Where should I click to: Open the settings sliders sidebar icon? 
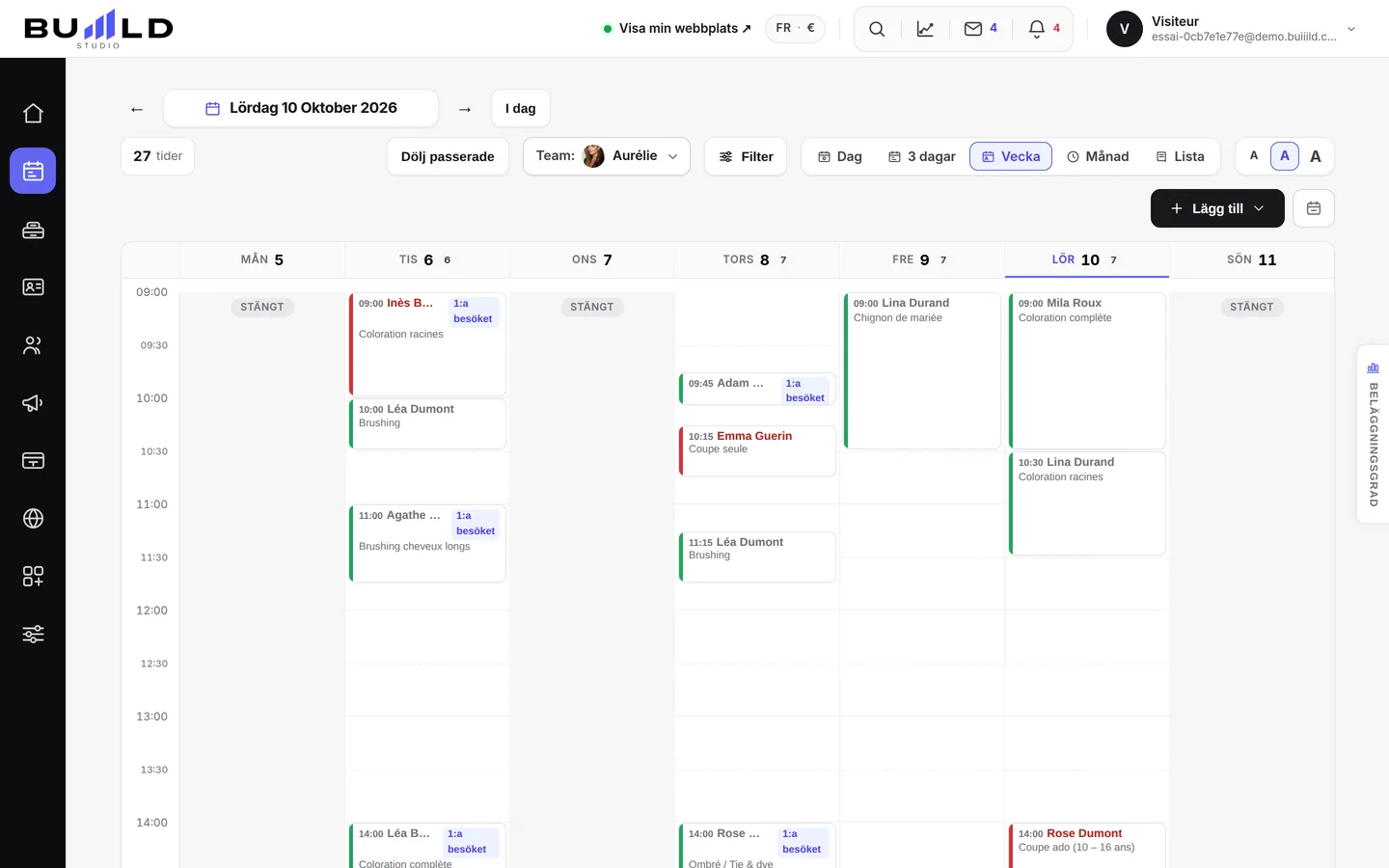pos(33,635)
